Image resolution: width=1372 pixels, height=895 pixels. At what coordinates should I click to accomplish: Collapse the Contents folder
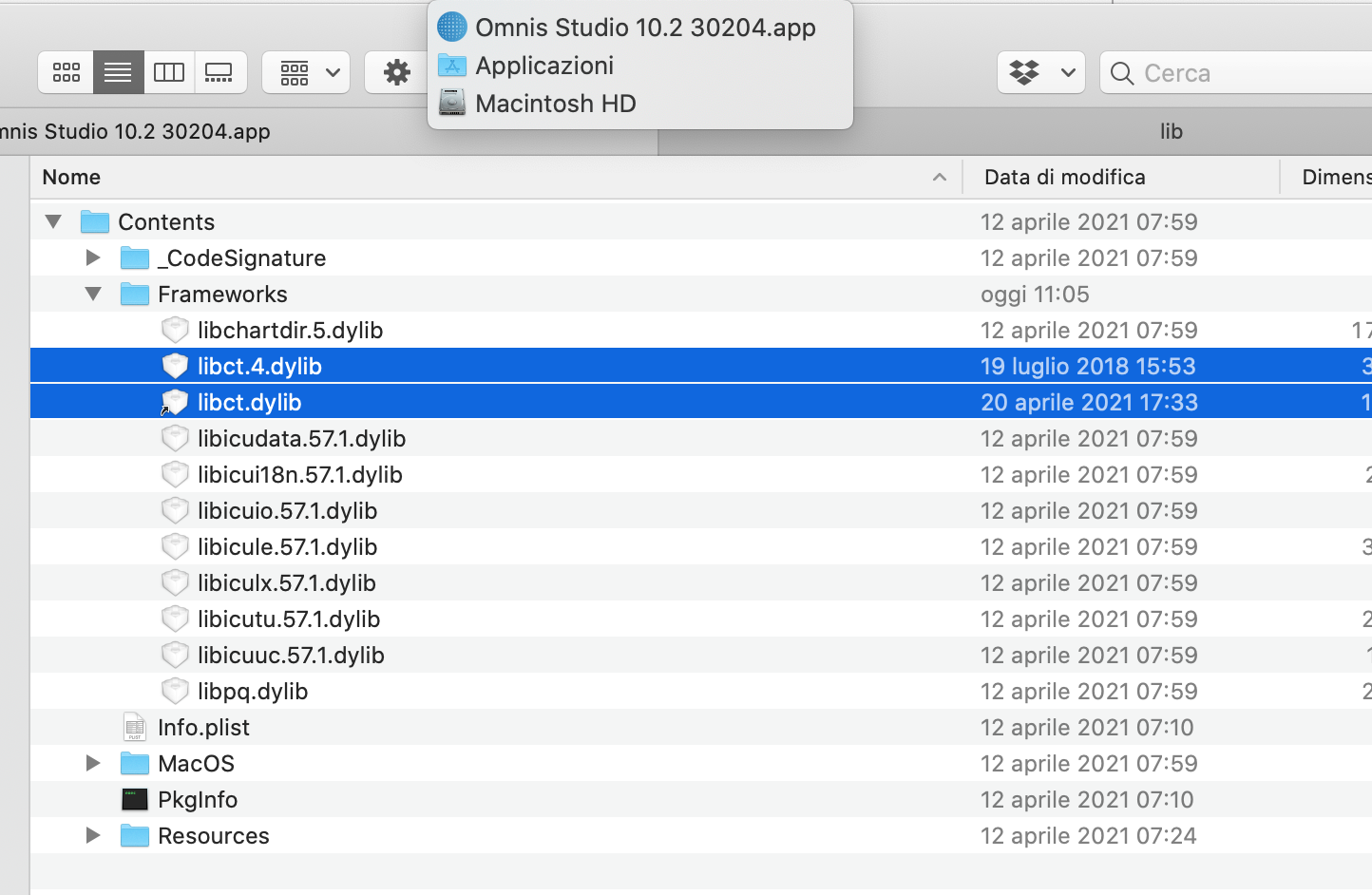[53, 221]
